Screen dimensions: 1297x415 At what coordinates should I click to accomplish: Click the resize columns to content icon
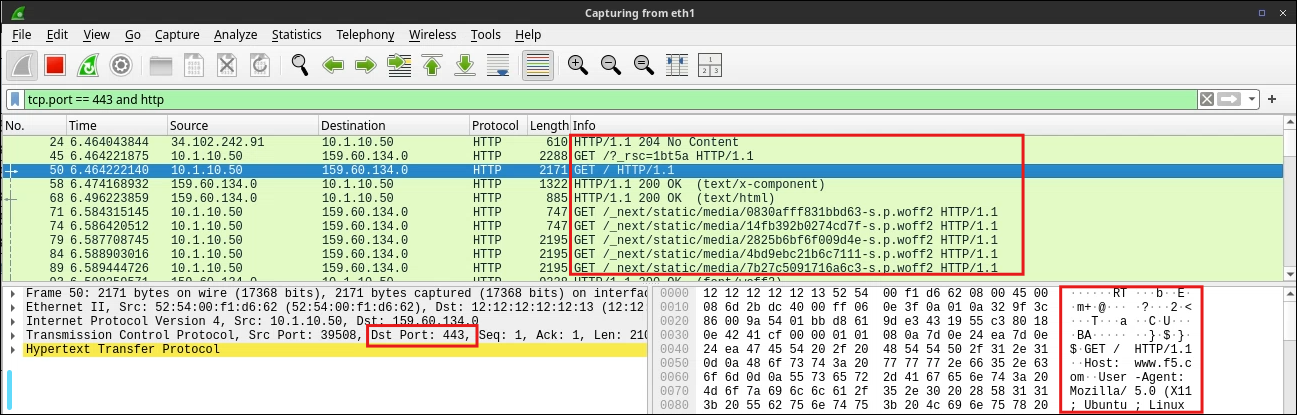click(676, 65)
